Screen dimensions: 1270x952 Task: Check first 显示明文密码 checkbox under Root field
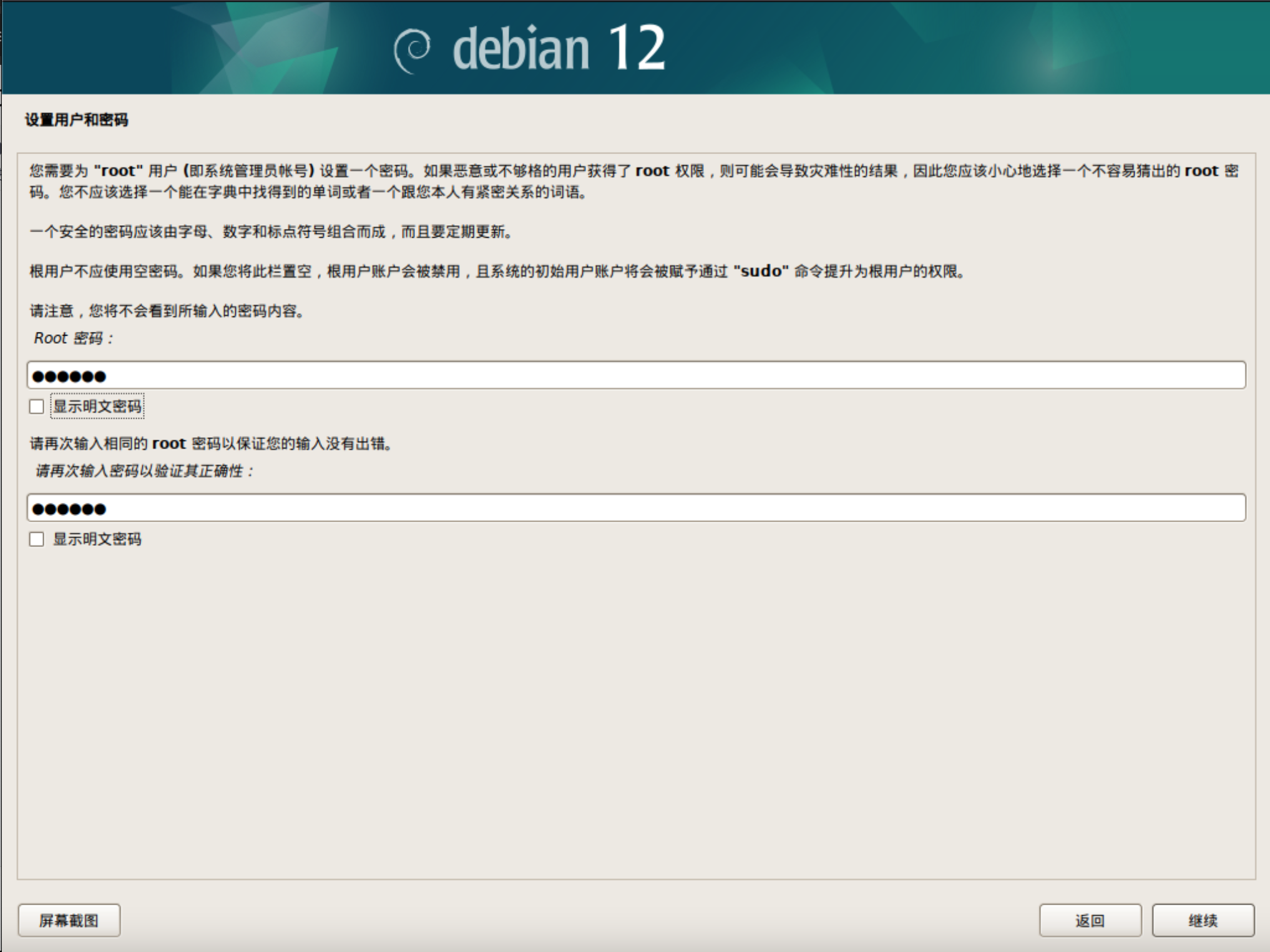coord(37,407)
